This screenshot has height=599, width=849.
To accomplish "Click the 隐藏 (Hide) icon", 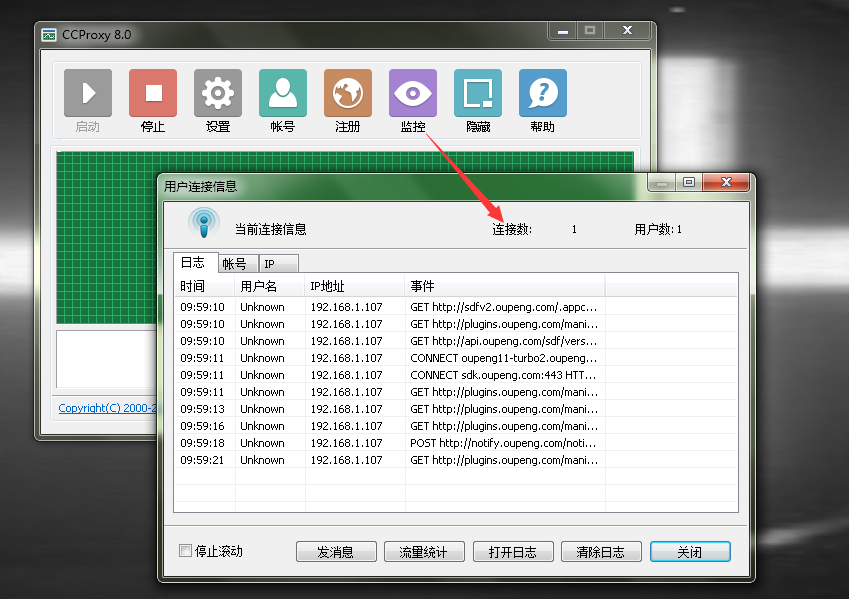I will [x=477, y=92].
